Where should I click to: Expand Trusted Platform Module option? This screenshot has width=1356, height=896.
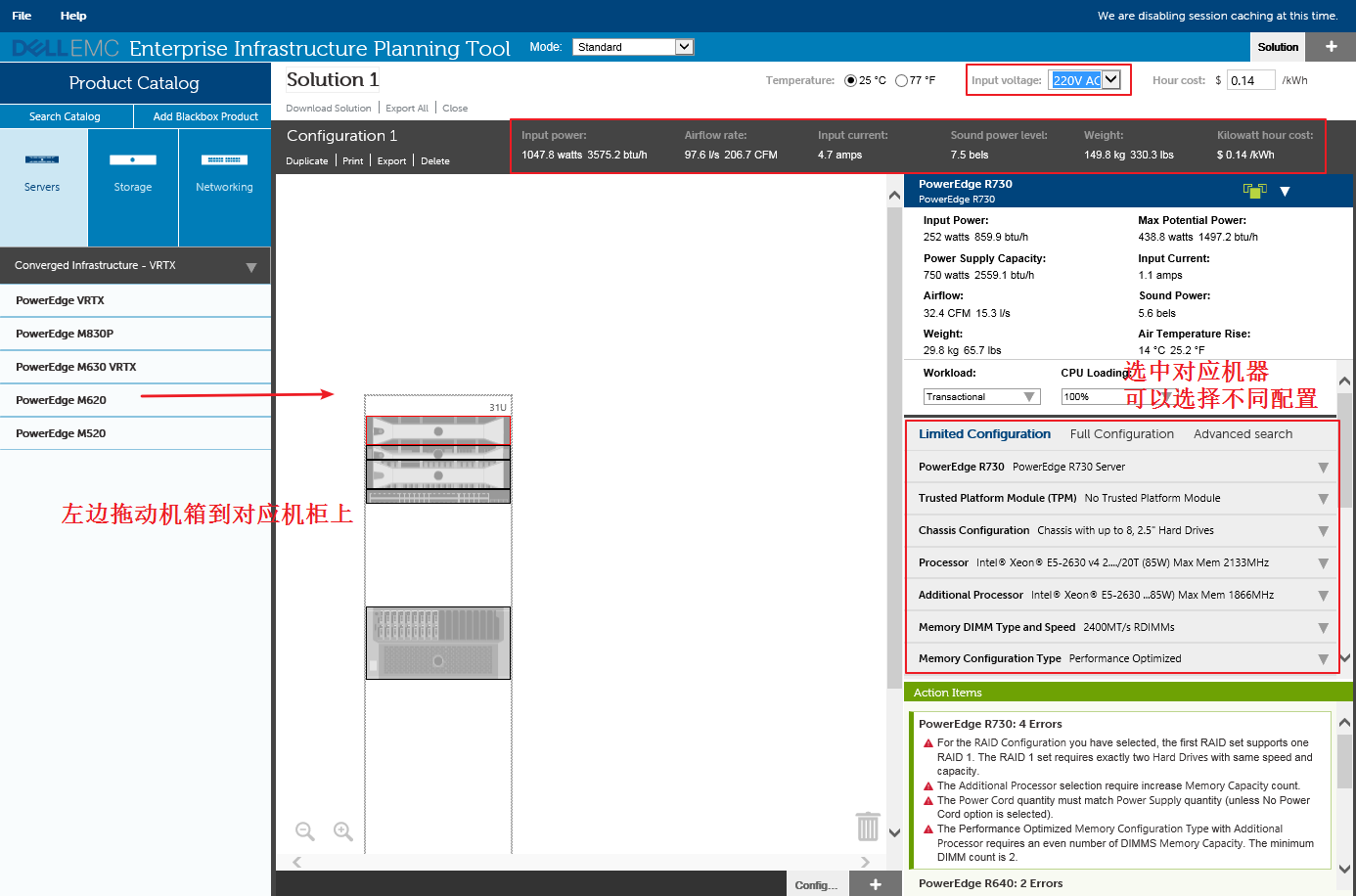pyautogui.click(x=1121, y=498)
